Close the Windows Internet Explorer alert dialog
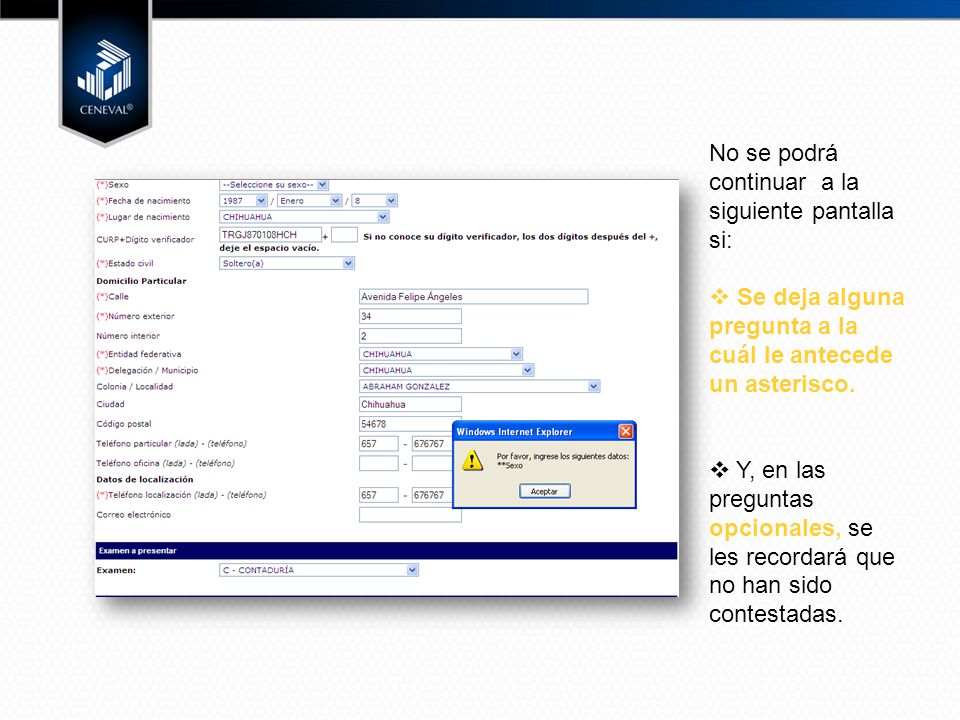This screenshot has height=720, width=960. 626,432
